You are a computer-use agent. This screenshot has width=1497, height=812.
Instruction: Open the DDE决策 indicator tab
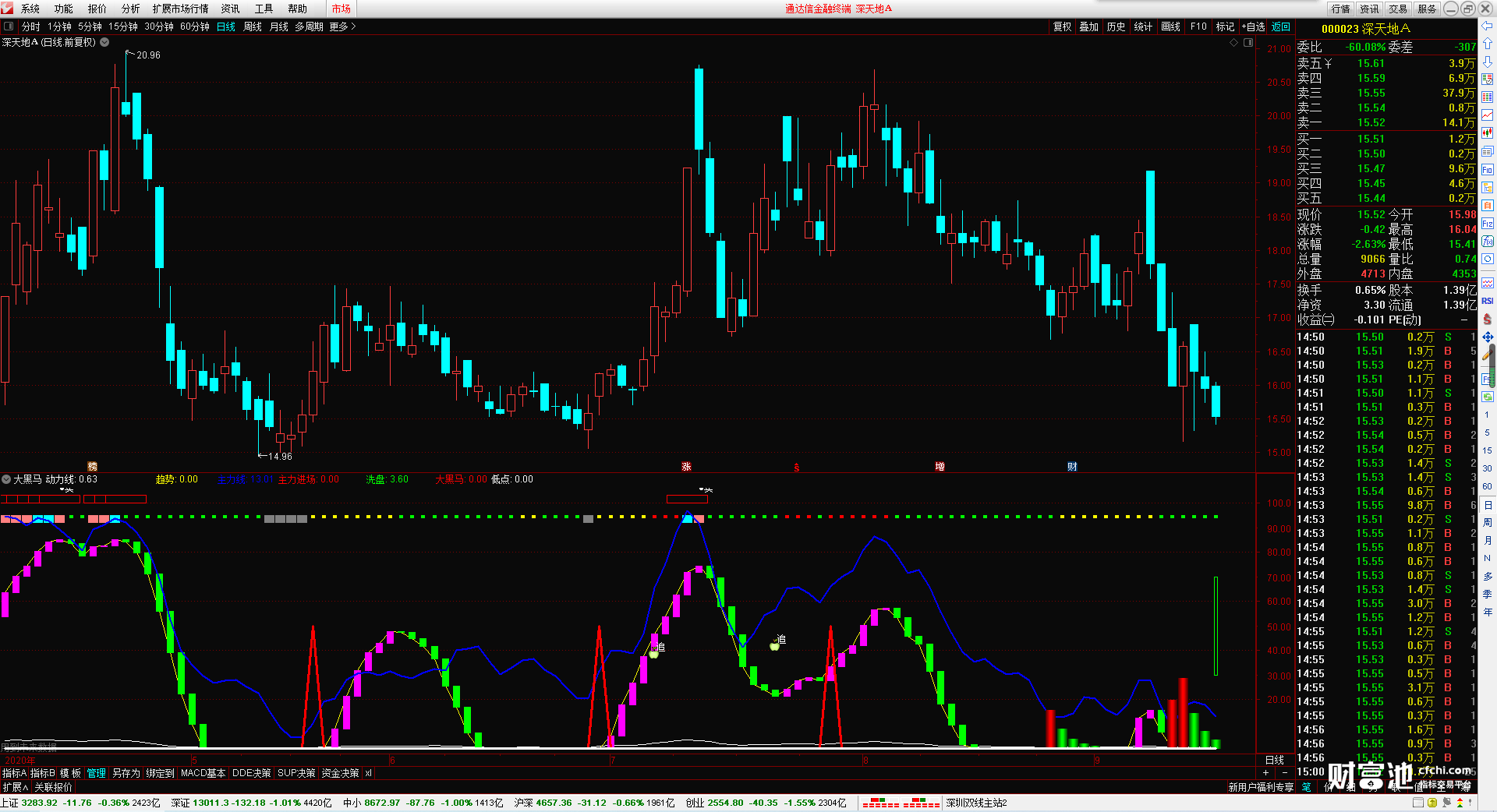(252, 773)
